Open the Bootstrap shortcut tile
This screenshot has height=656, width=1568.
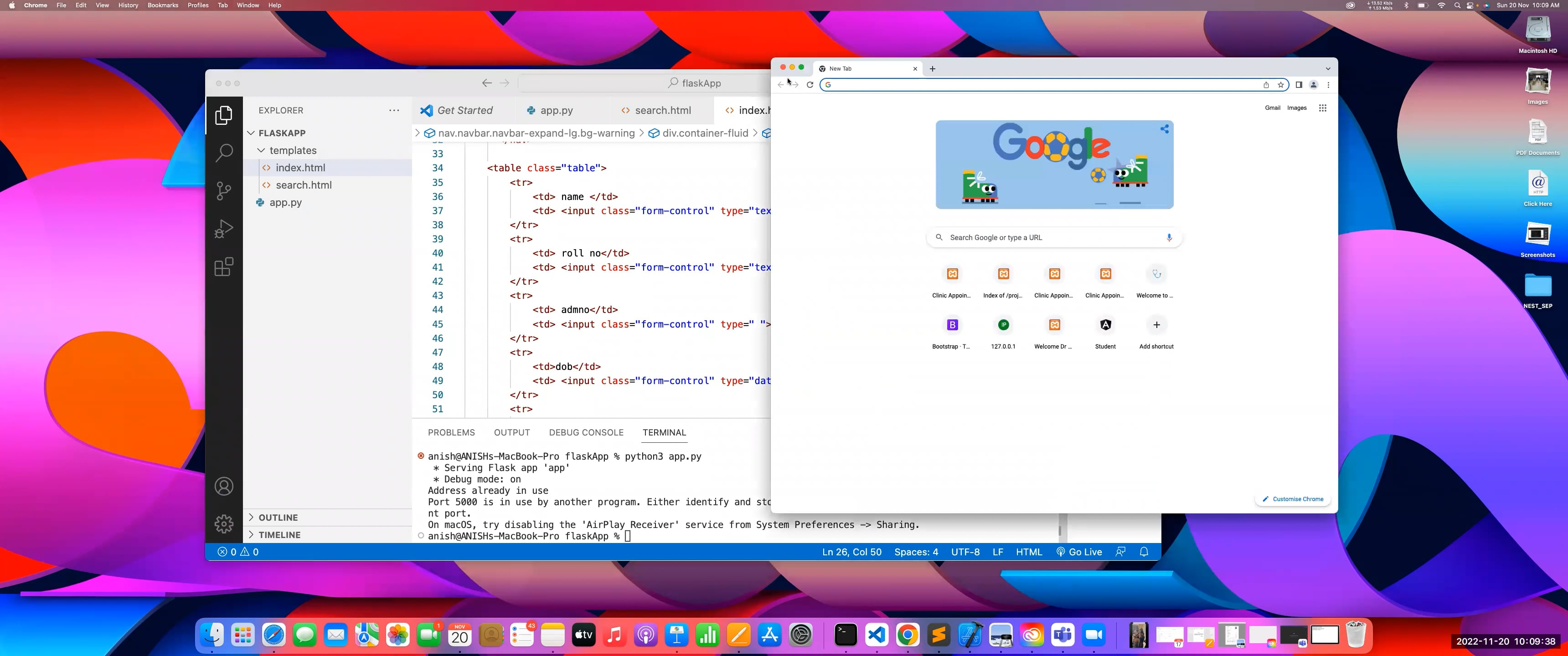click(x=952, y=332)
